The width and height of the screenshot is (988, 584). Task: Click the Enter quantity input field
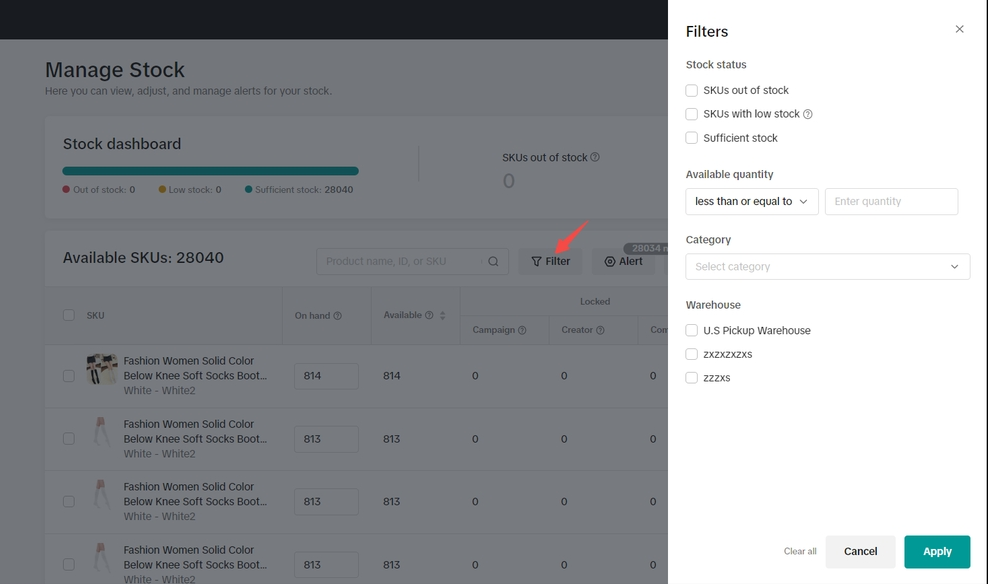[x=891, y=202]
